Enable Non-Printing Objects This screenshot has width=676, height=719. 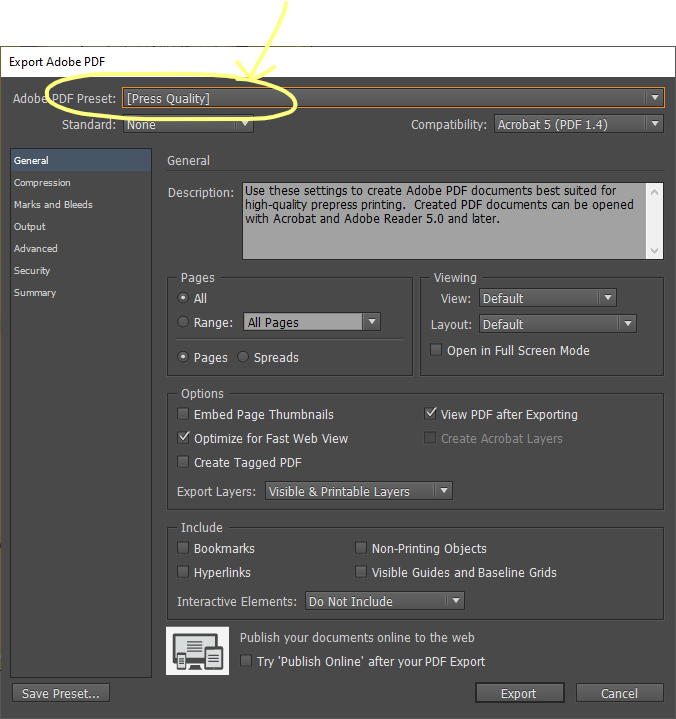(x=361, y=548)
